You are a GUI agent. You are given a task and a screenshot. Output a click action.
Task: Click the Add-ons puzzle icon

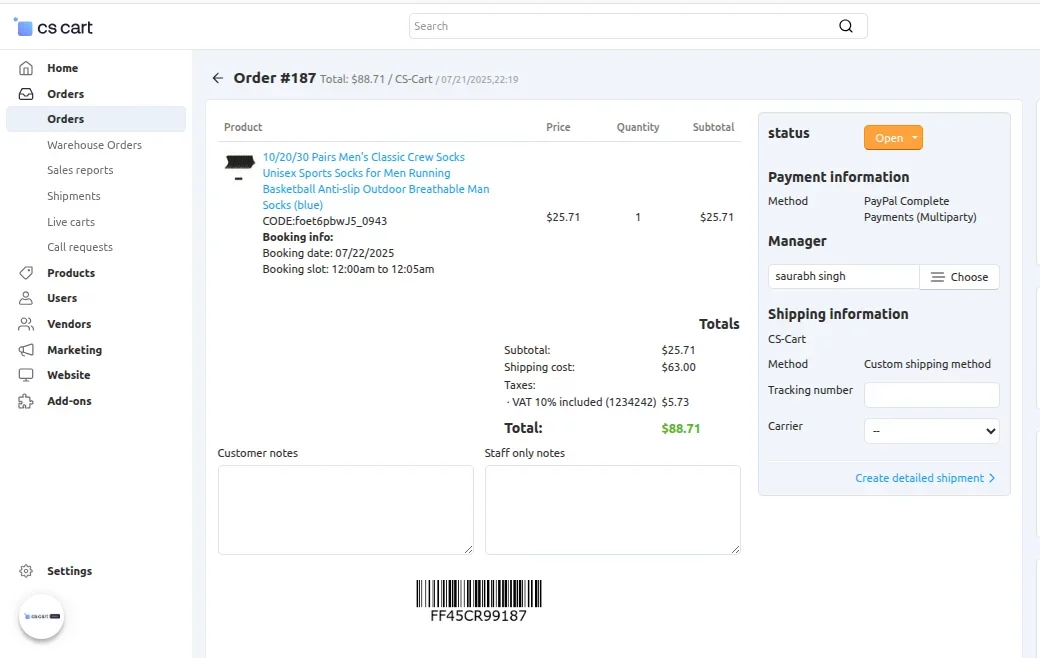click(x=26, y=401)
